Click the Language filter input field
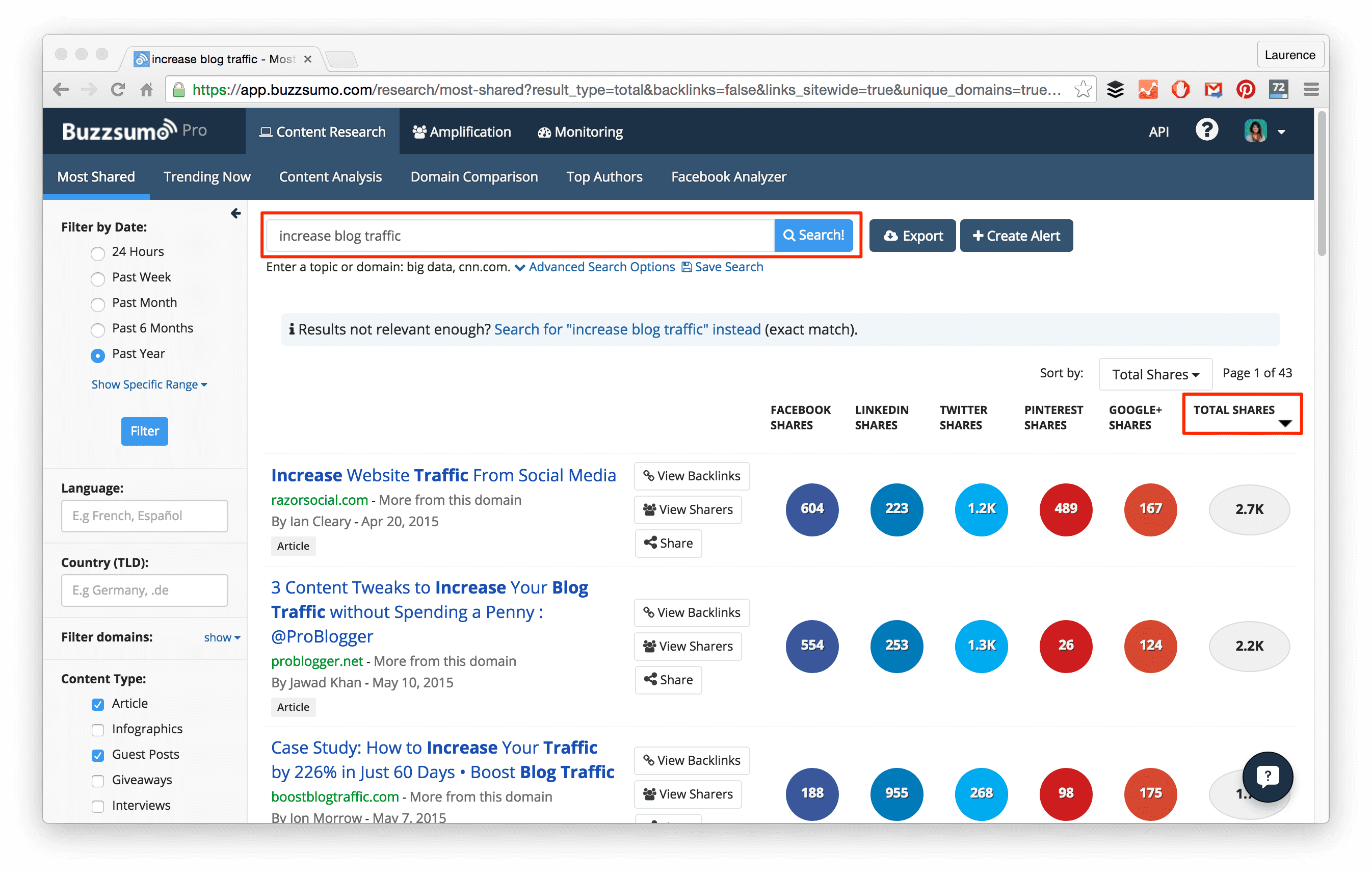The width and height of the screenshot is (1372, 874). click(x=145, y=516)
